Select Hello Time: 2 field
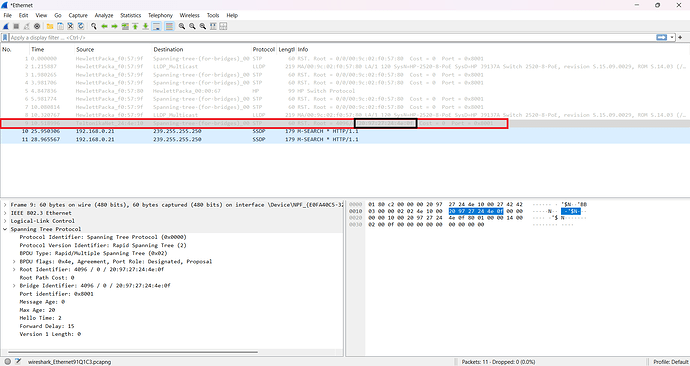 pyautogui.click(x=40, y=318)
